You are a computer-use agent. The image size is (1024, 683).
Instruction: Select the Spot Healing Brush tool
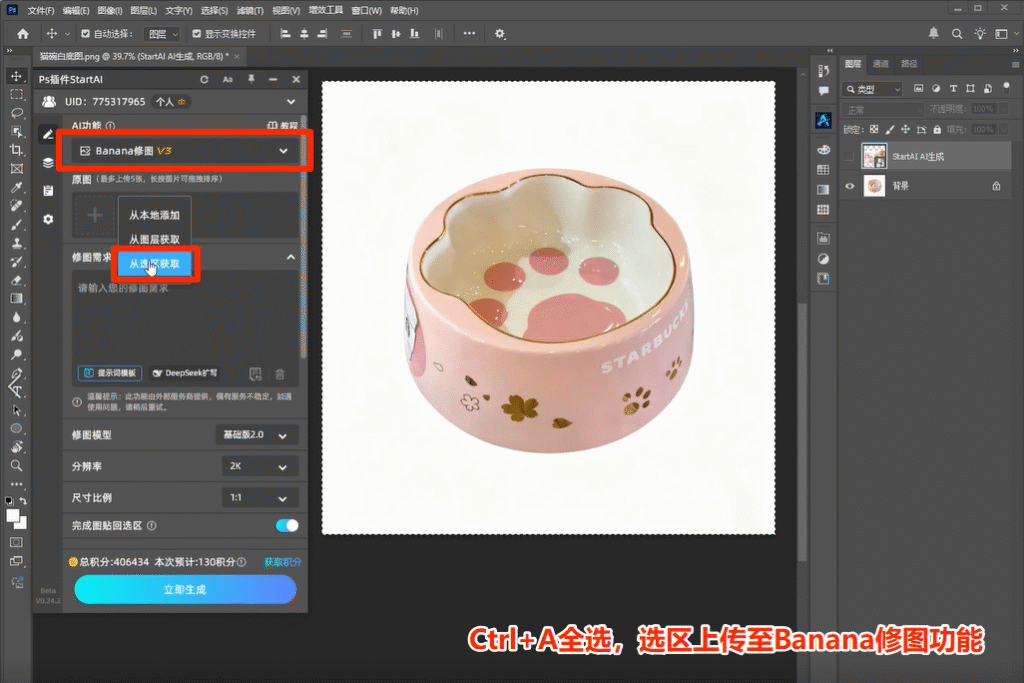[16, 206]
